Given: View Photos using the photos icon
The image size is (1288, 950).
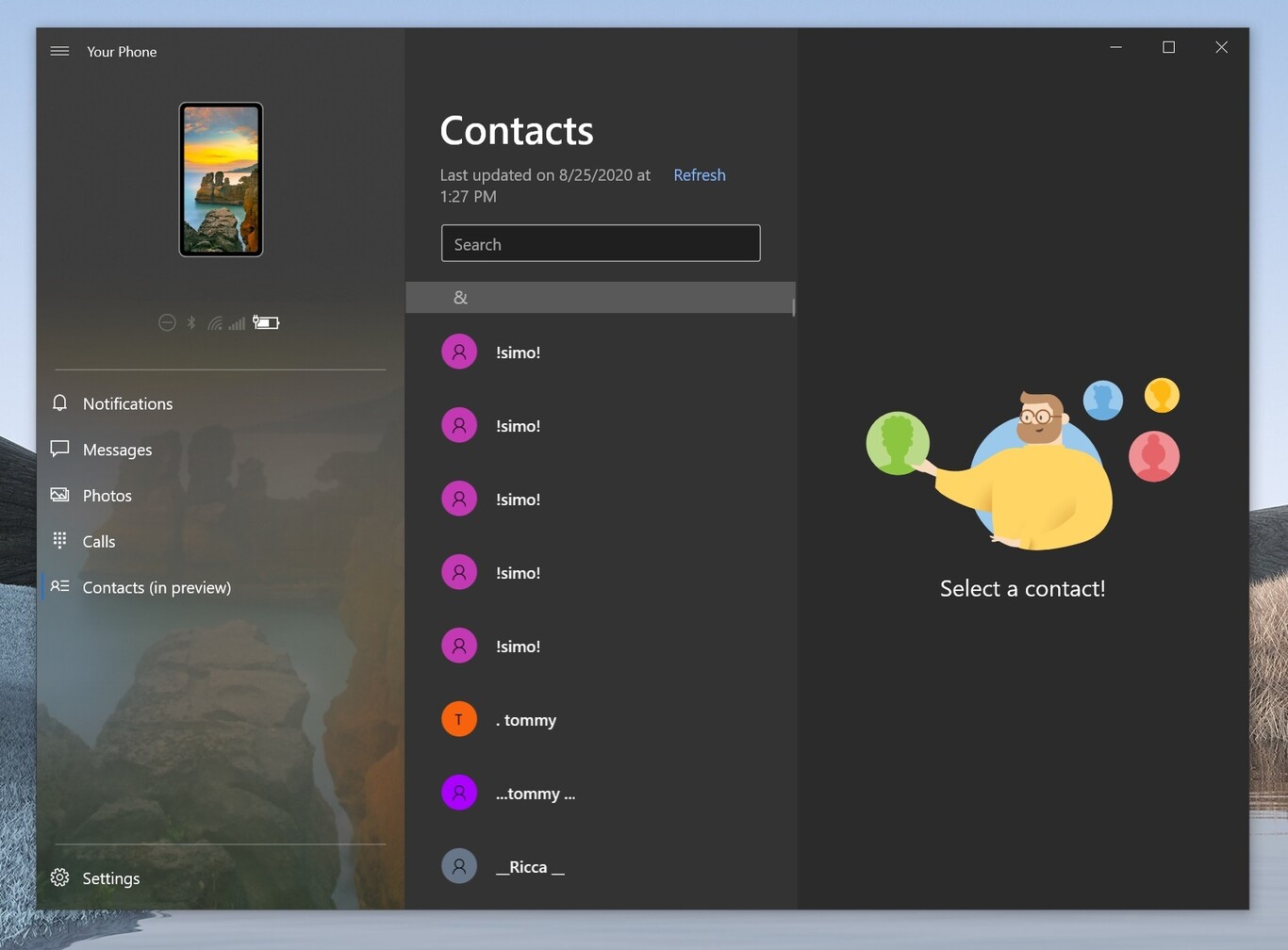Looking at the screenshot, I should click(x=59, y=494).
